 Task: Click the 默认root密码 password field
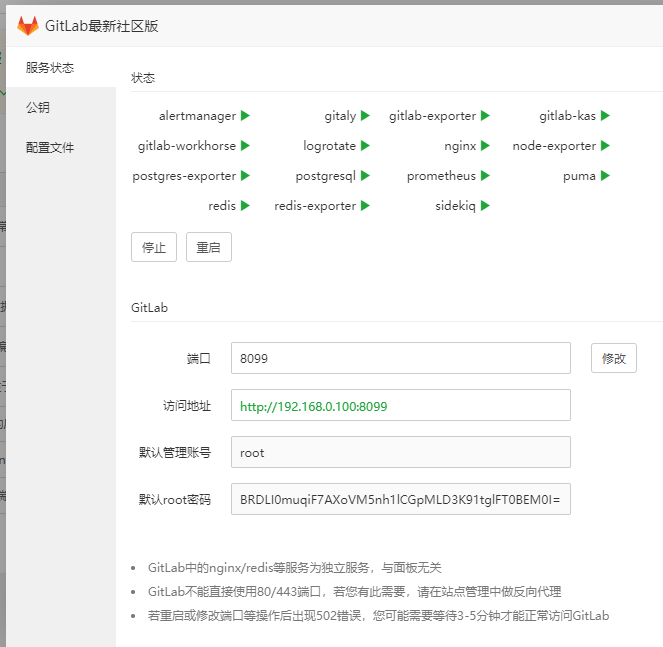tap(401, 499)
